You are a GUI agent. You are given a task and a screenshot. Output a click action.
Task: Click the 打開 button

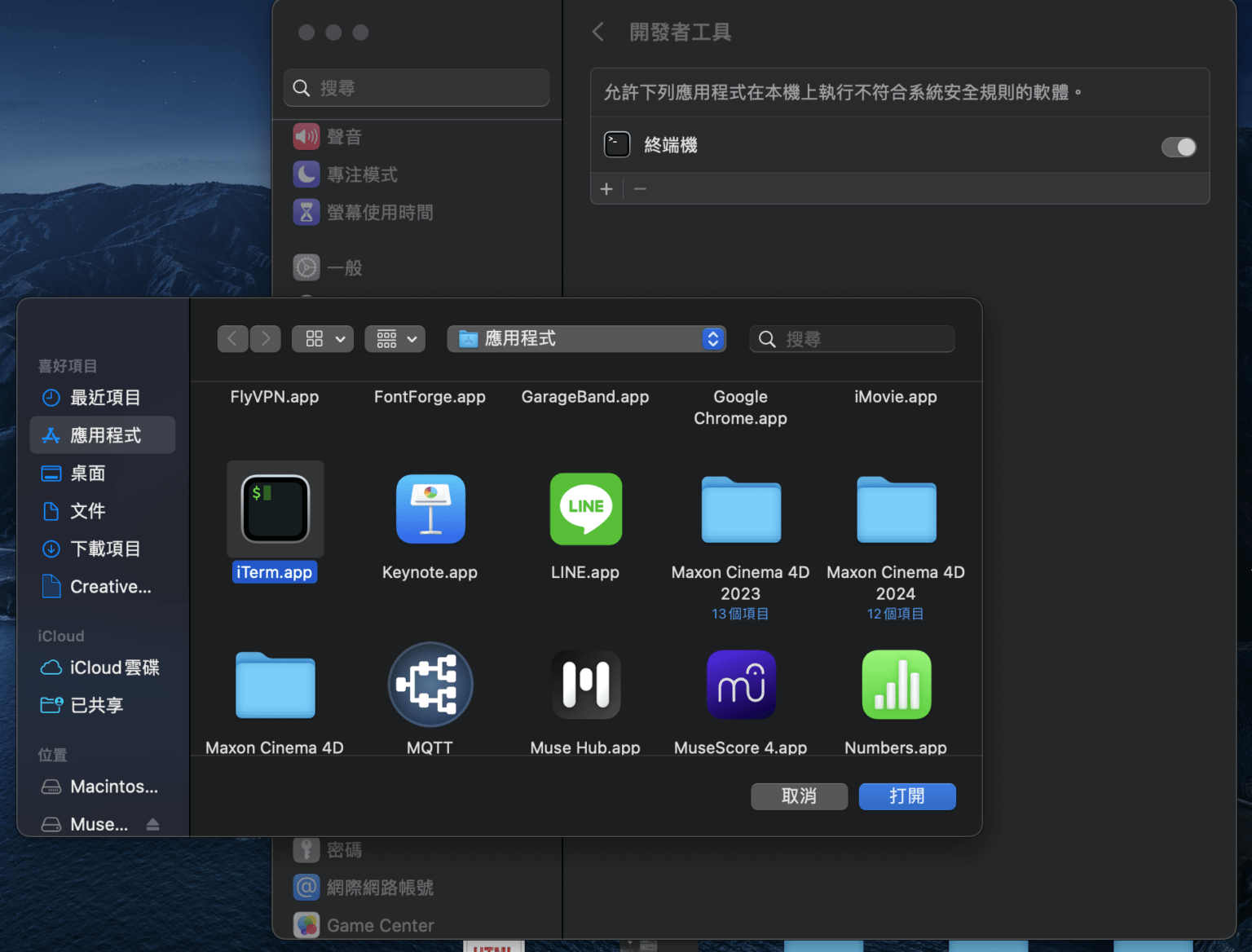coord(906,796)
